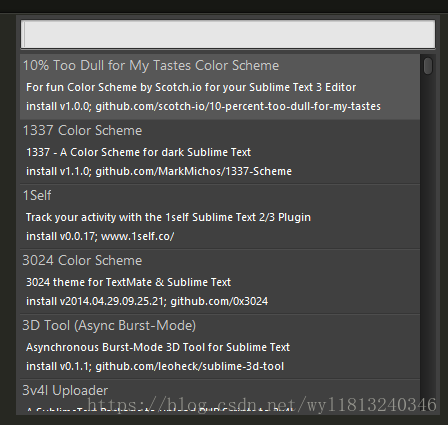Click '1337 - A Color Scheme for dark Sublime Text'

(x=138, y=152)
